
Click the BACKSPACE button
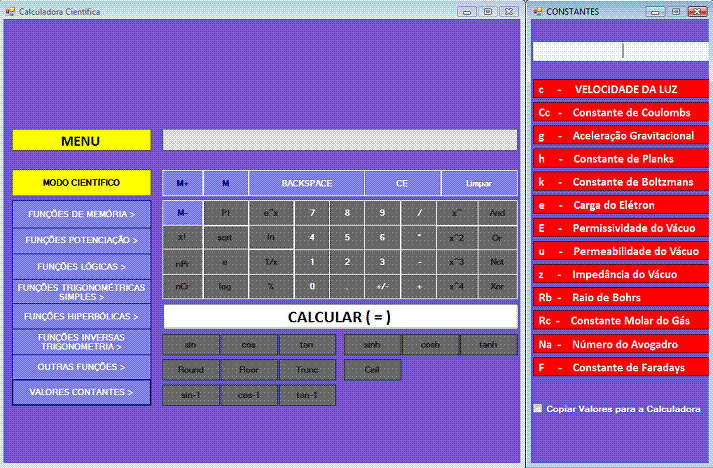pos(306,183)
